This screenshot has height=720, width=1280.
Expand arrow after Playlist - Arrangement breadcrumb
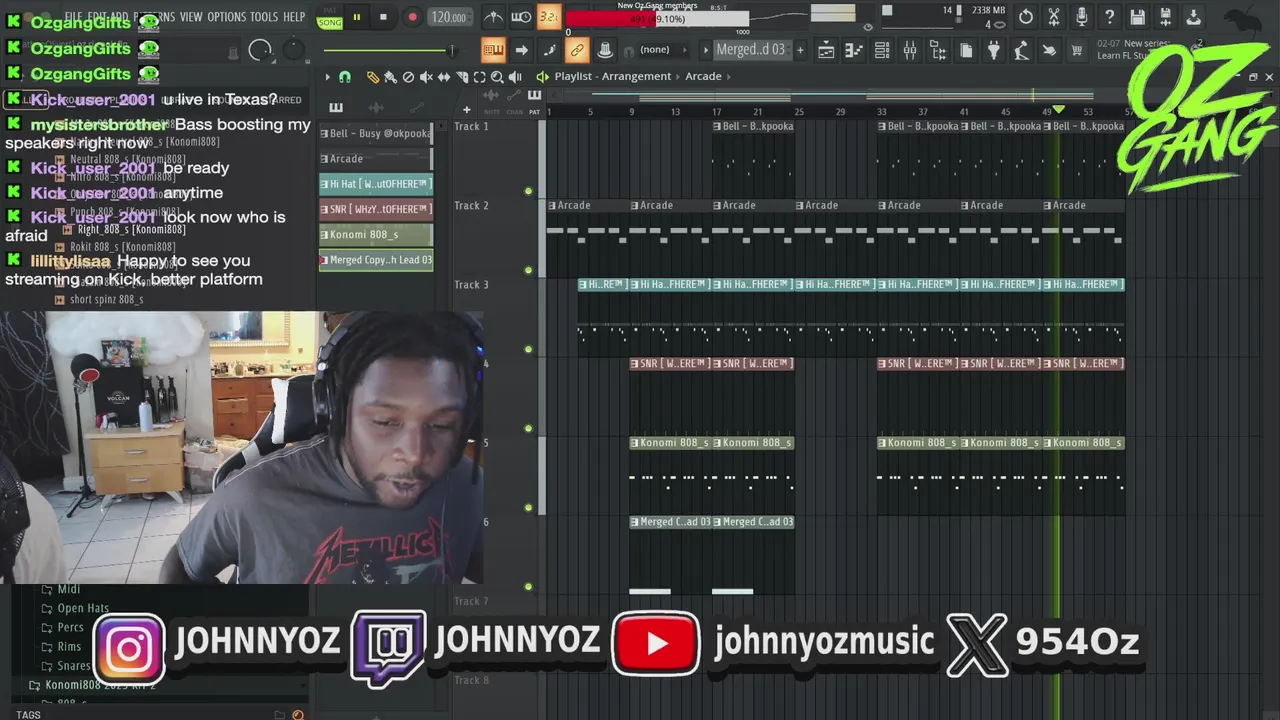pyautogui.click(x=678, y=77)
